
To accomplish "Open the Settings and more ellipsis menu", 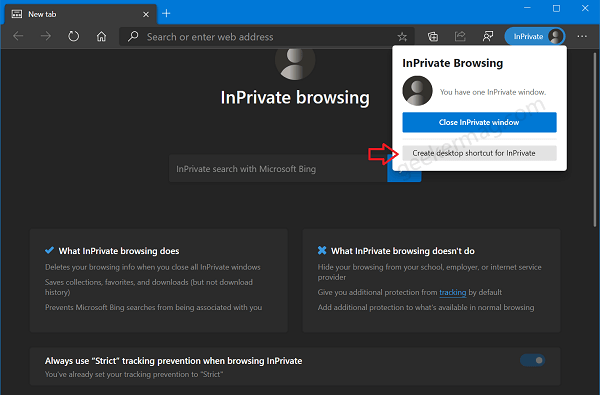I will pyautogui.click(x=582, y=36).
